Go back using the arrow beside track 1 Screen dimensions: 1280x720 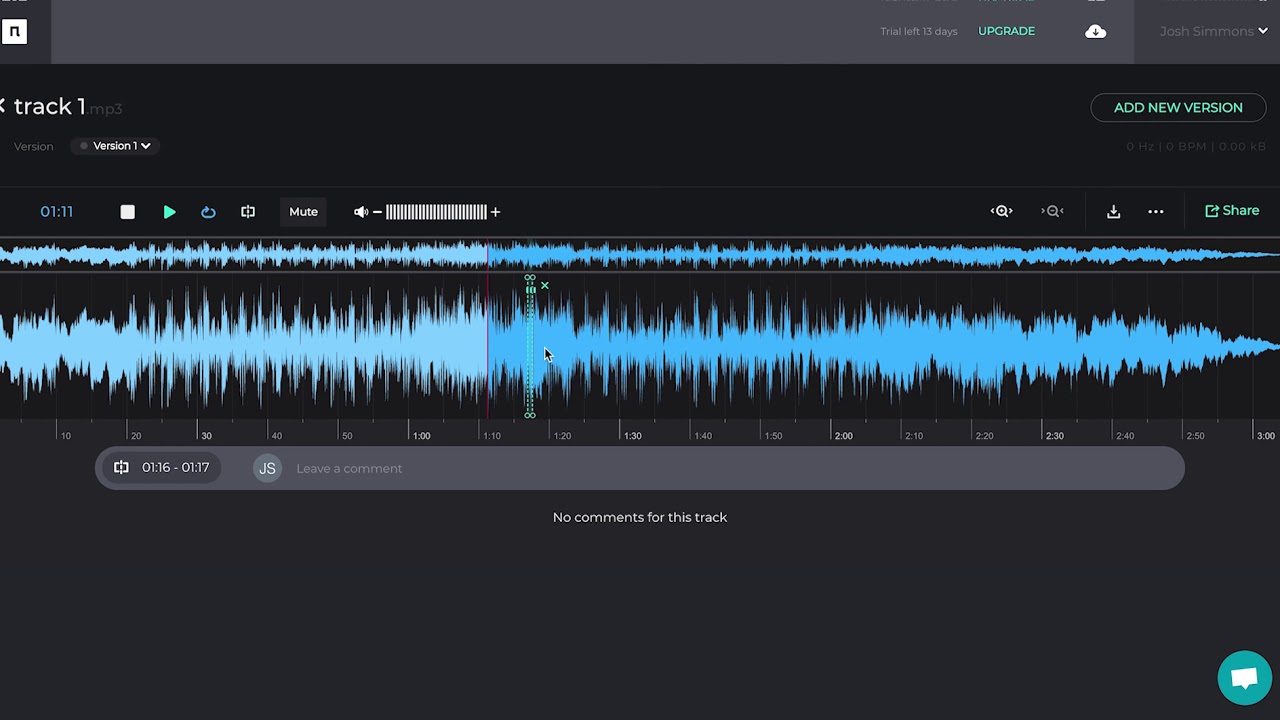point(3,106)
